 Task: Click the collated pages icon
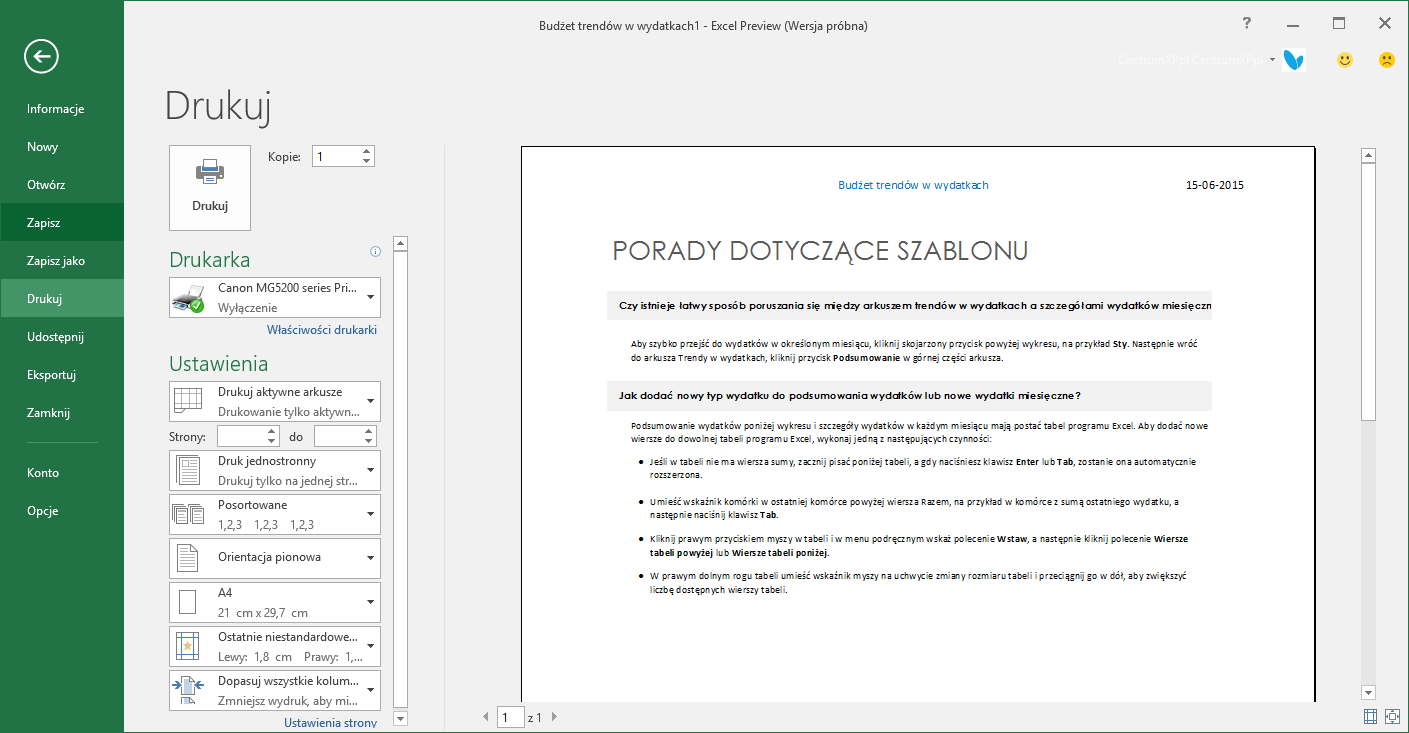point(188,514)
